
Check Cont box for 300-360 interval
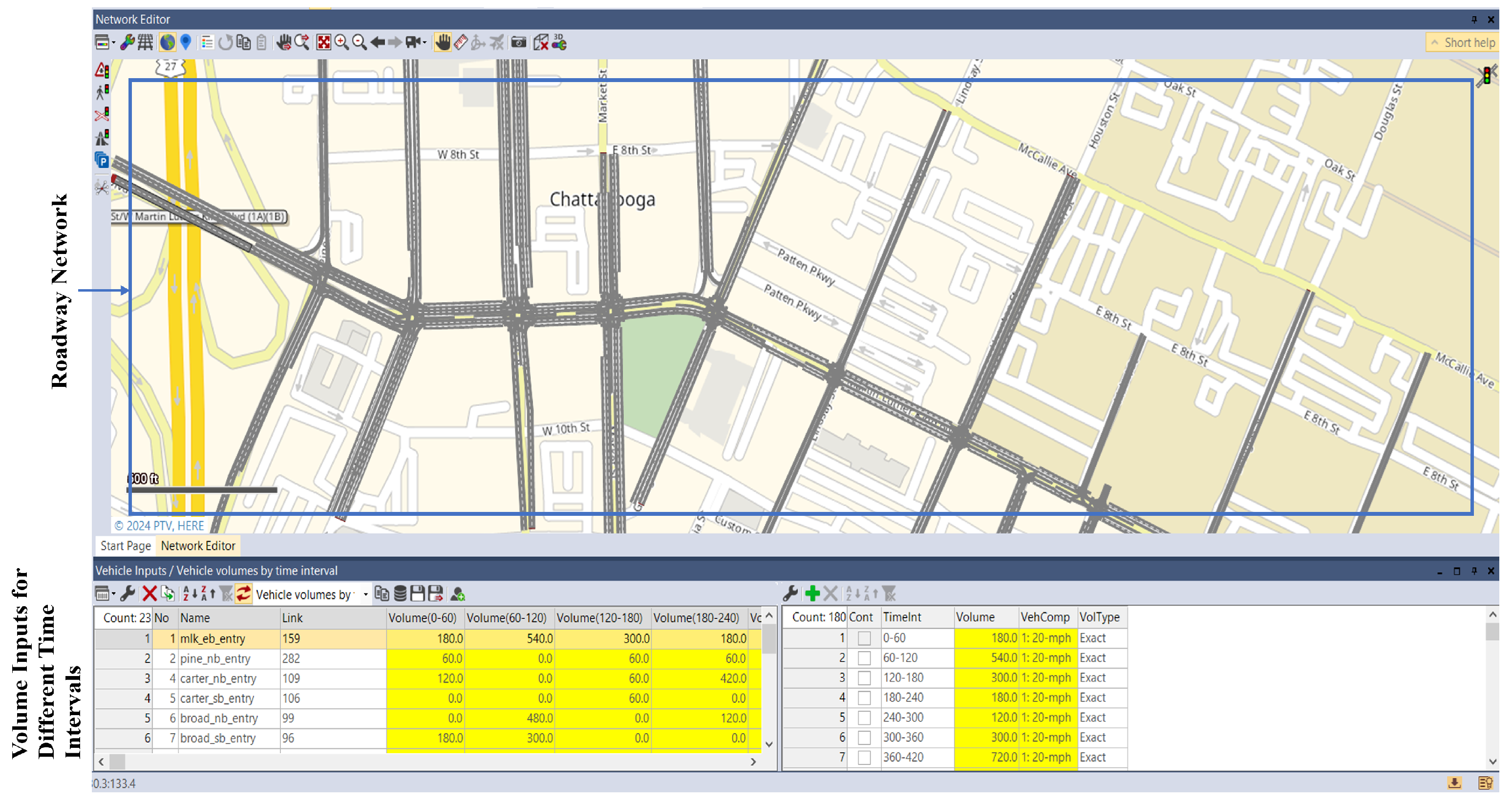tap(864, 738)
